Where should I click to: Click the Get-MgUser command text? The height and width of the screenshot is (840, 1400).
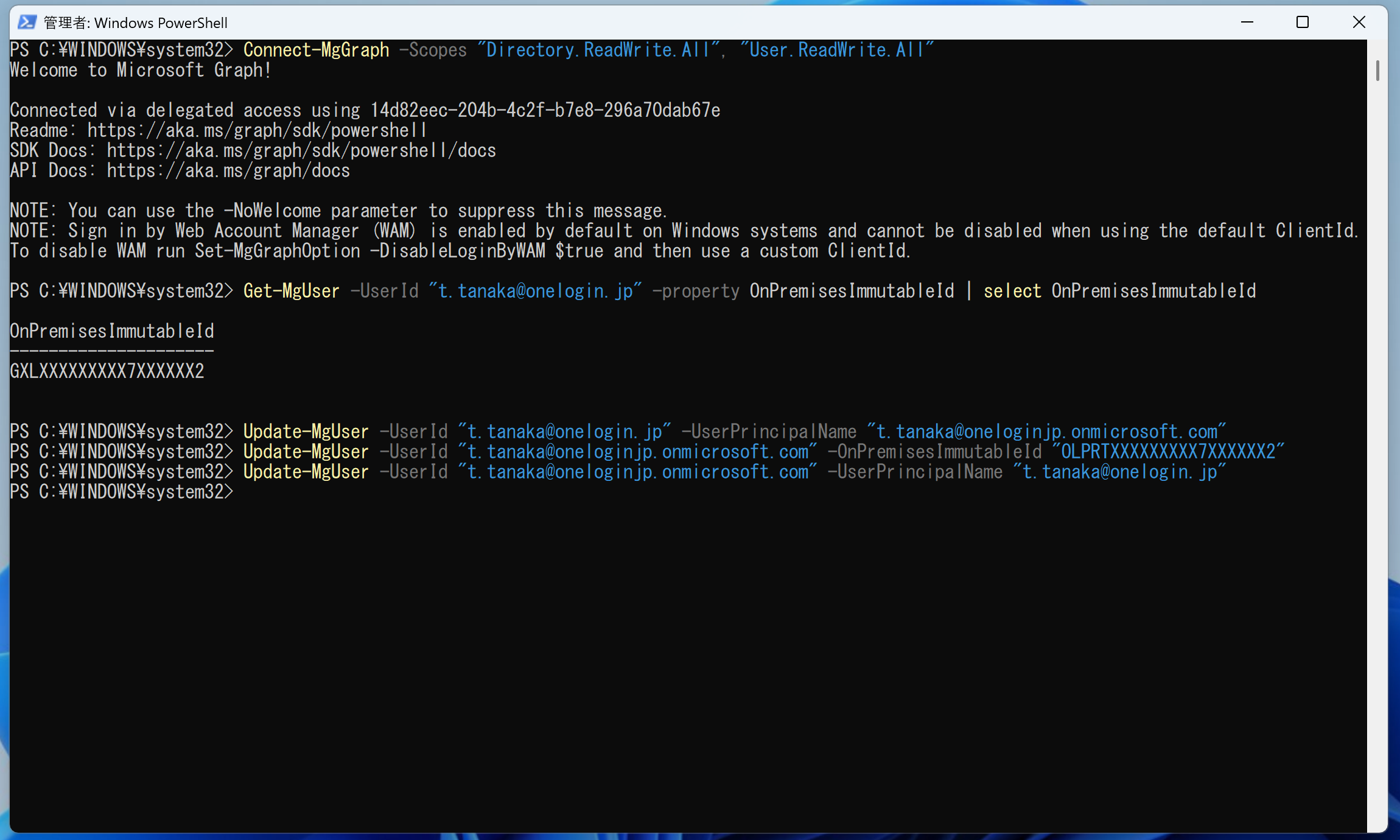(291, 291)
